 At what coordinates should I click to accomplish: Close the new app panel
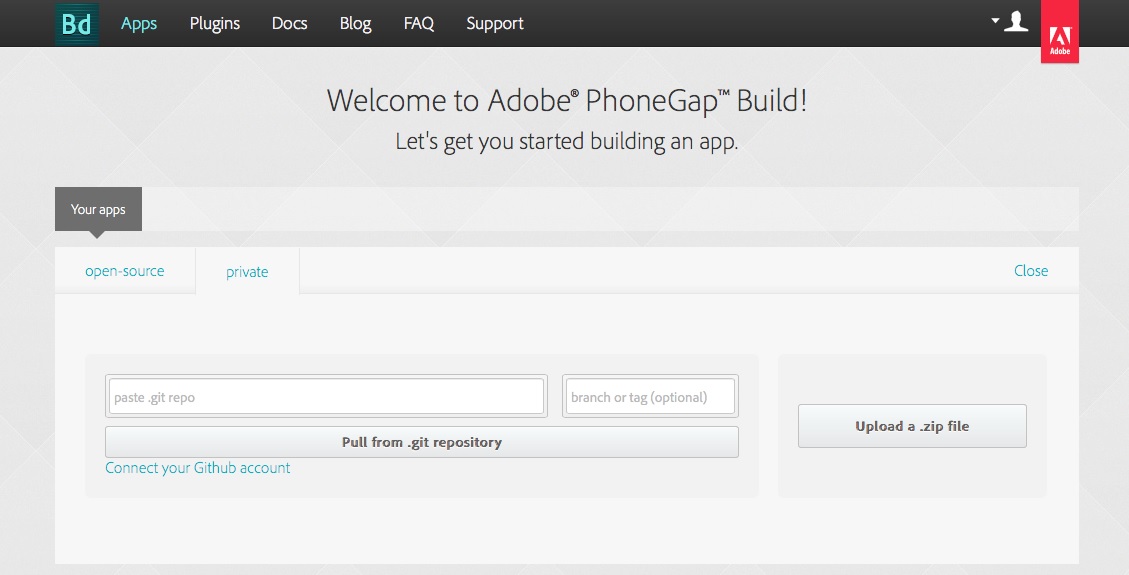(x=1030, y=271)
